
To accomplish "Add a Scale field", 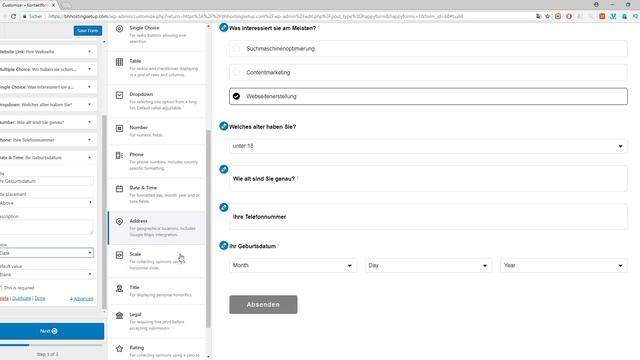I will click(x=157, y=261).
